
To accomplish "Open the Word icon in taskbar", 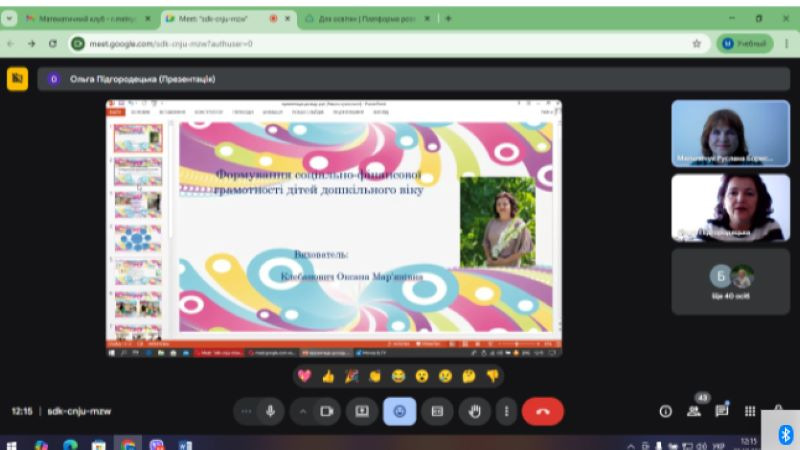I will [x=185, y=444].
